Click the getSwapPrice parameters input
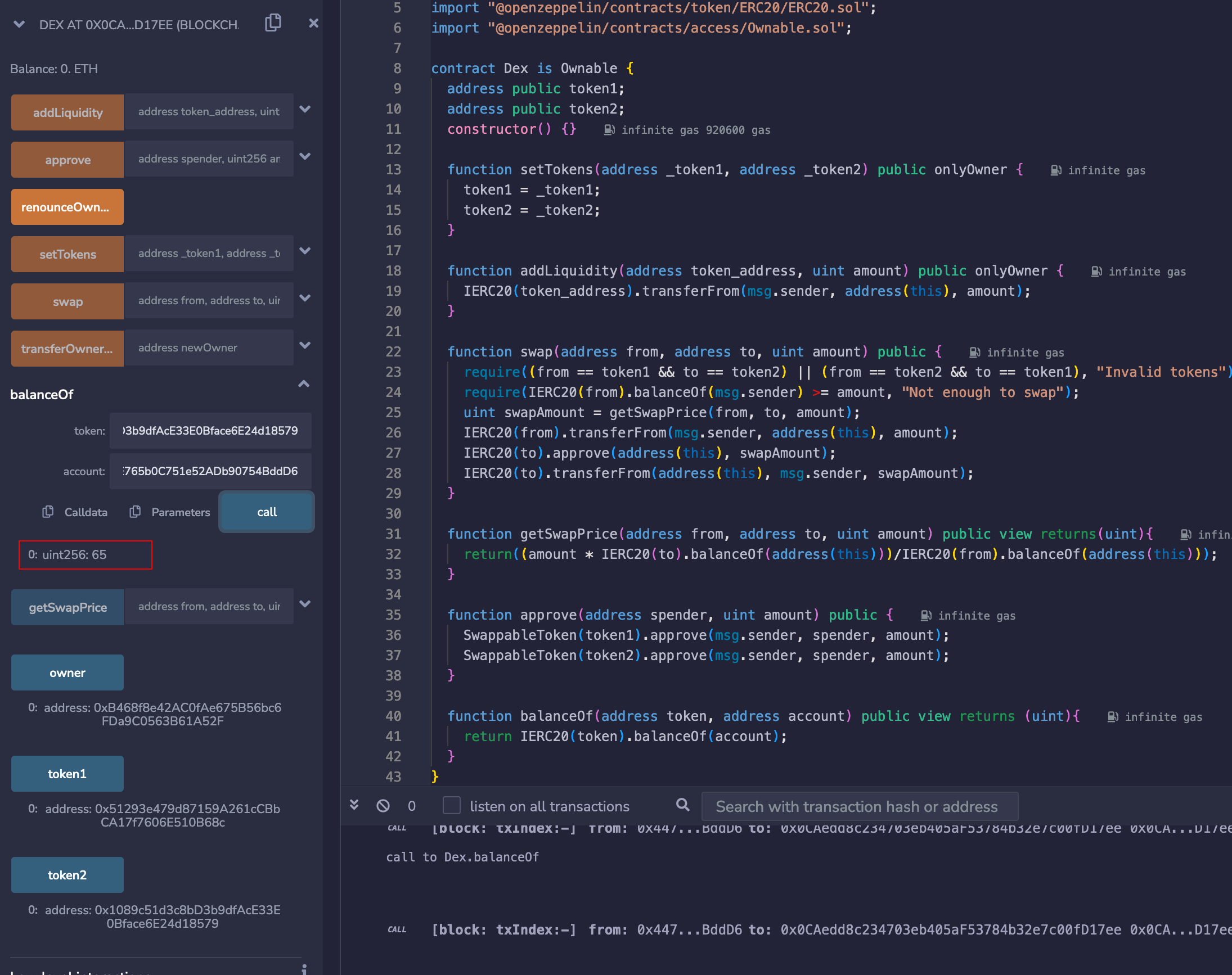The image size is (1232, 975). click(x=209, y=606)
